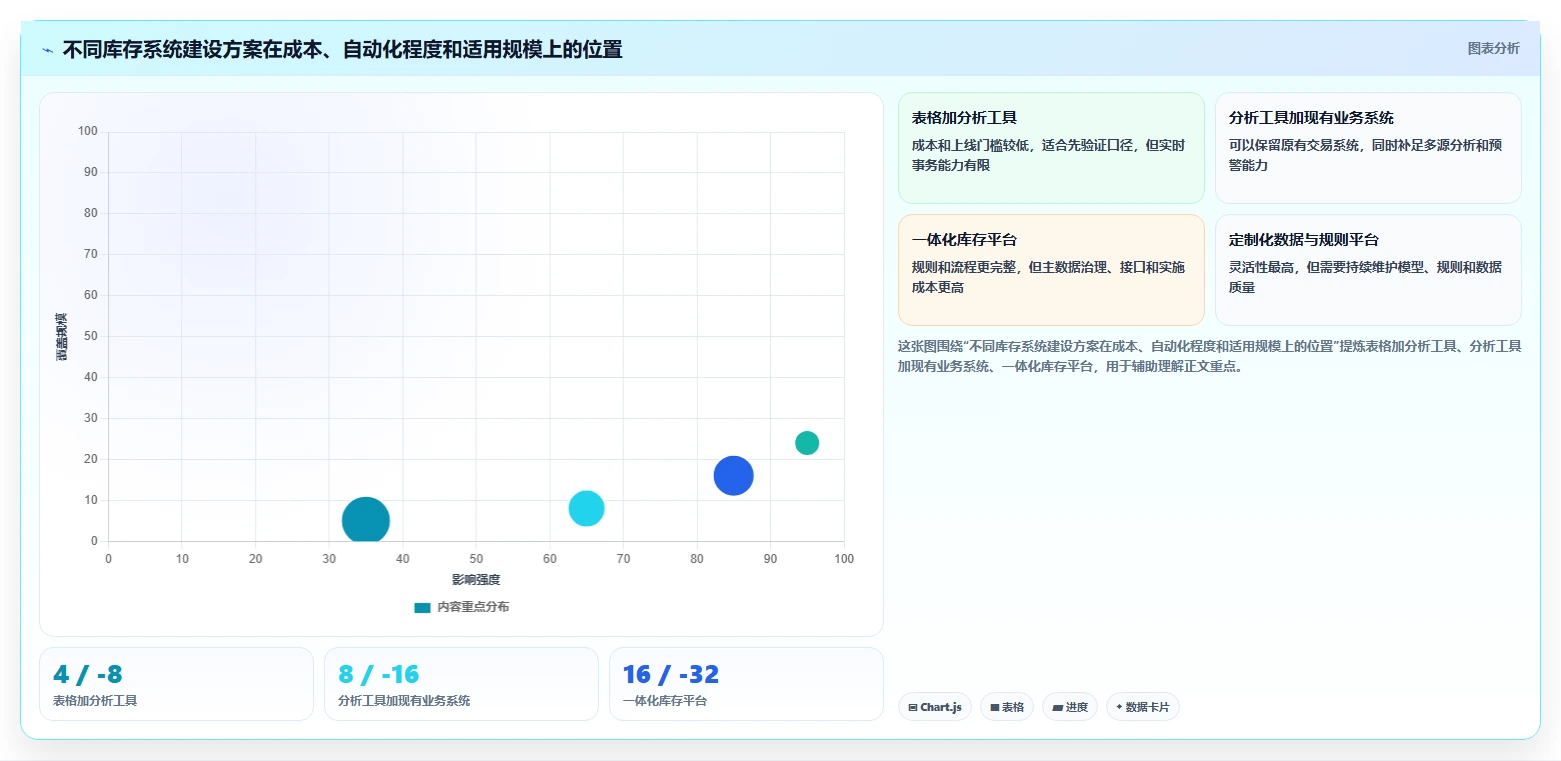Click the 16 / -32 stat card
This screenshot has height=761, width=1561.
[746, 684]
